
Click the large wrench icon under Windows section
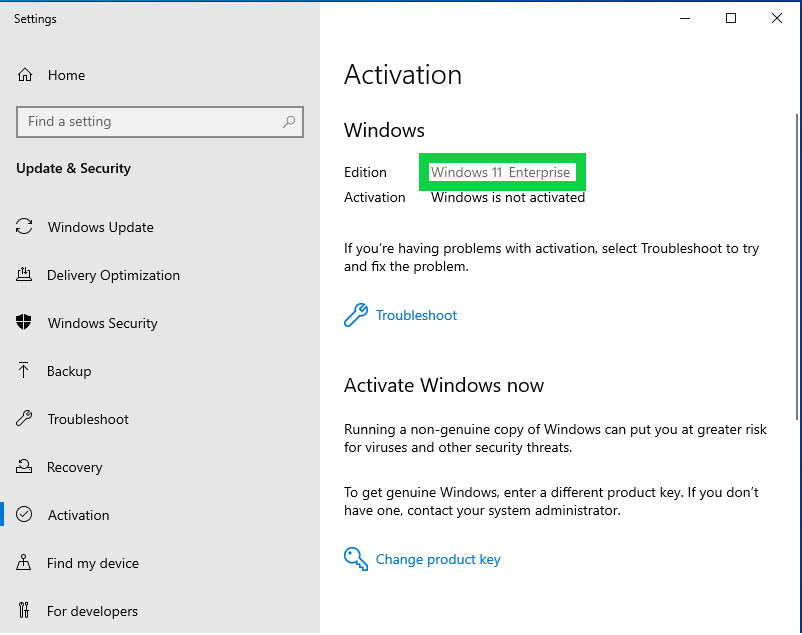coord(355,316)
